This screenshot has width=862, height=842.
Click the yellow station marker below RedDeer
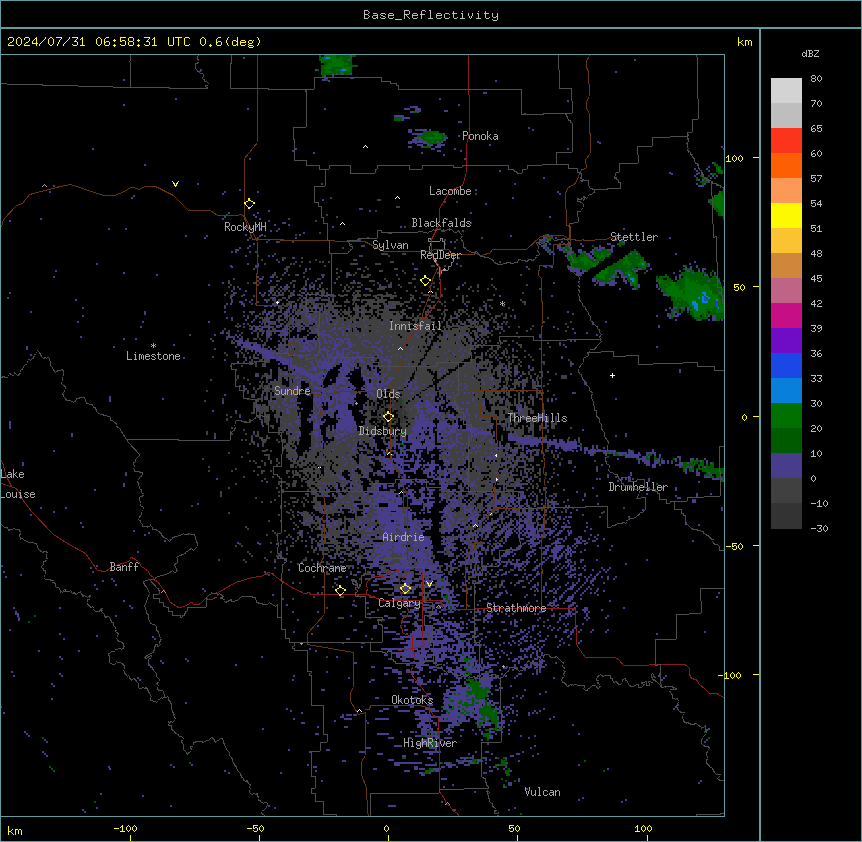point(425,281)
